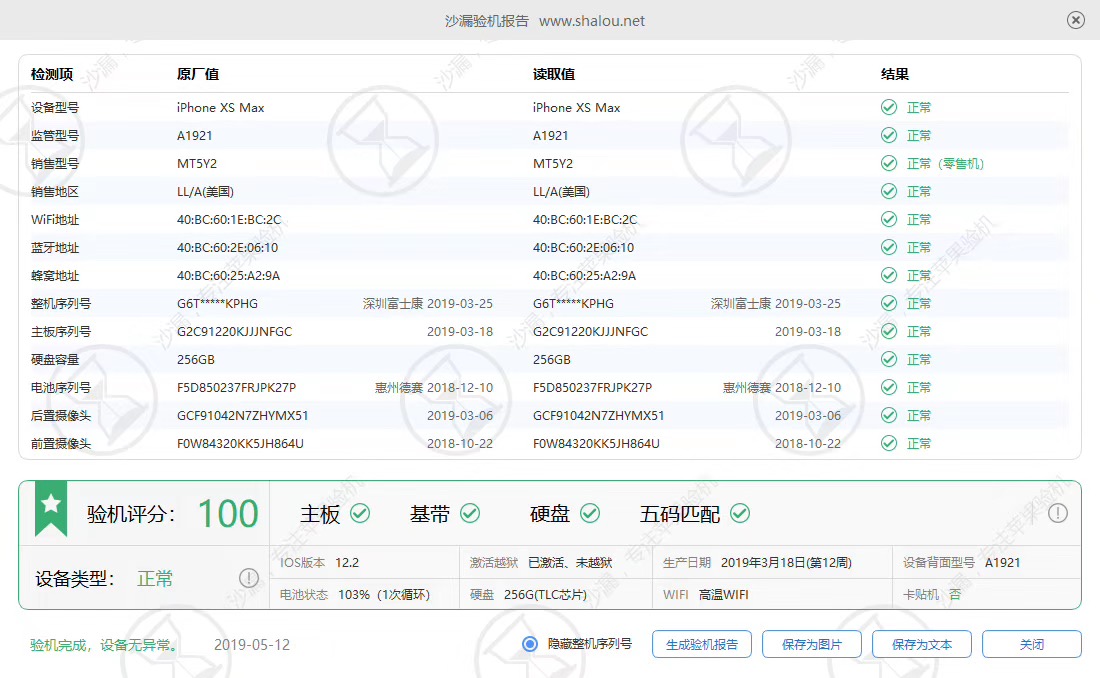Click the 保存为文本 button
The height and width of the screenshot is (678, 1100).
(x=922, y=644)
